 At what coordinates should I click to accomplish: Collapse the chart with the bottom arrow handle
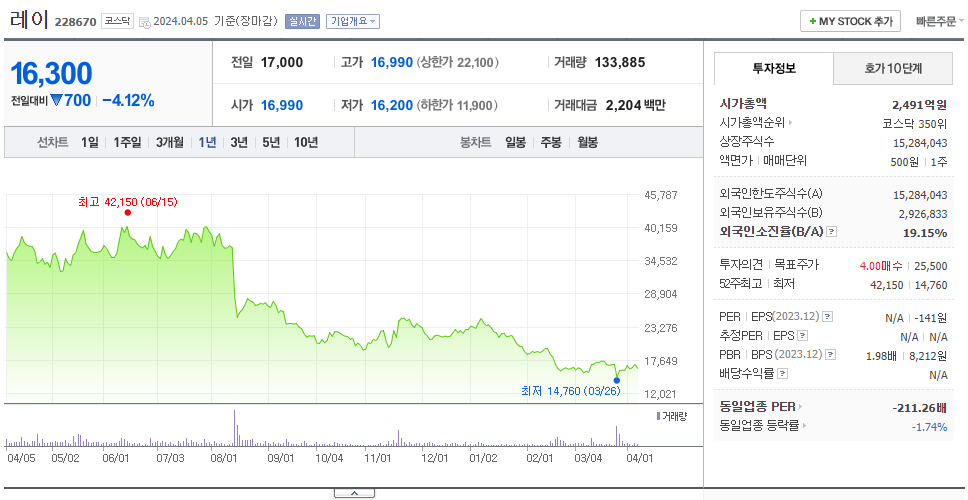(354, 493)
